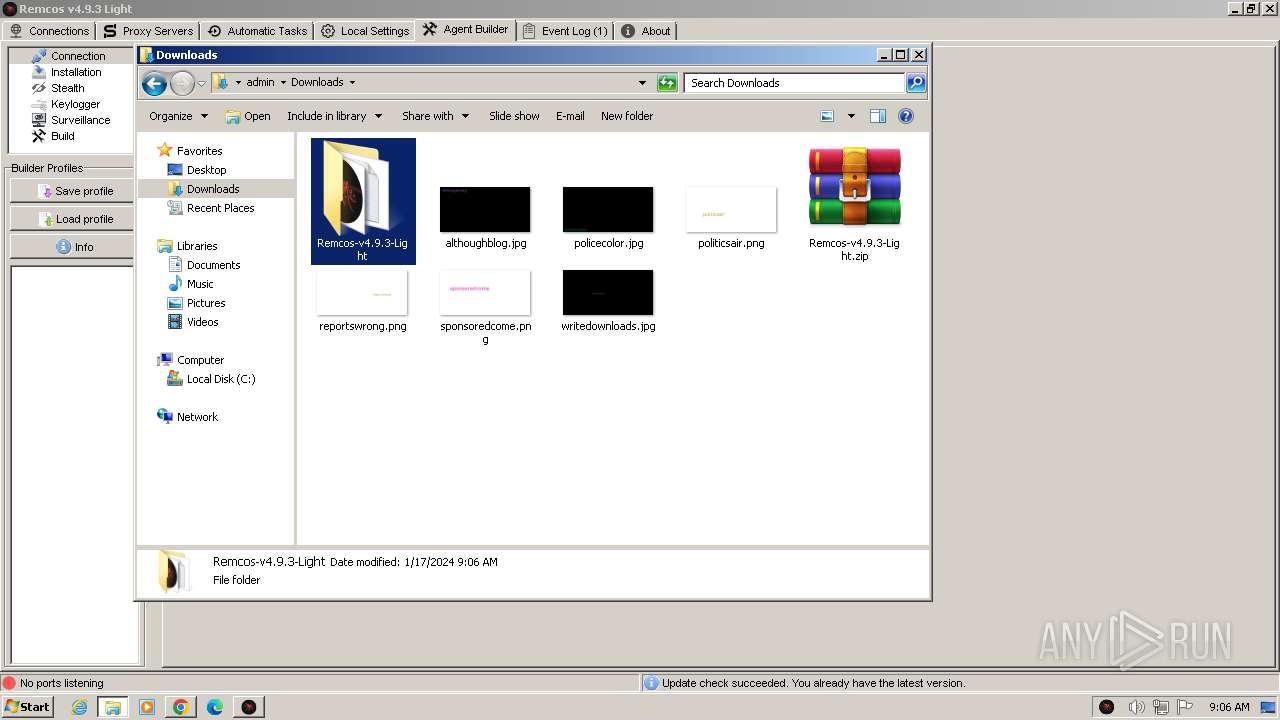Open Surveillance settings in the builder sidebar
The width and height of the screenshot is (1280, 720).
[81, 120]
